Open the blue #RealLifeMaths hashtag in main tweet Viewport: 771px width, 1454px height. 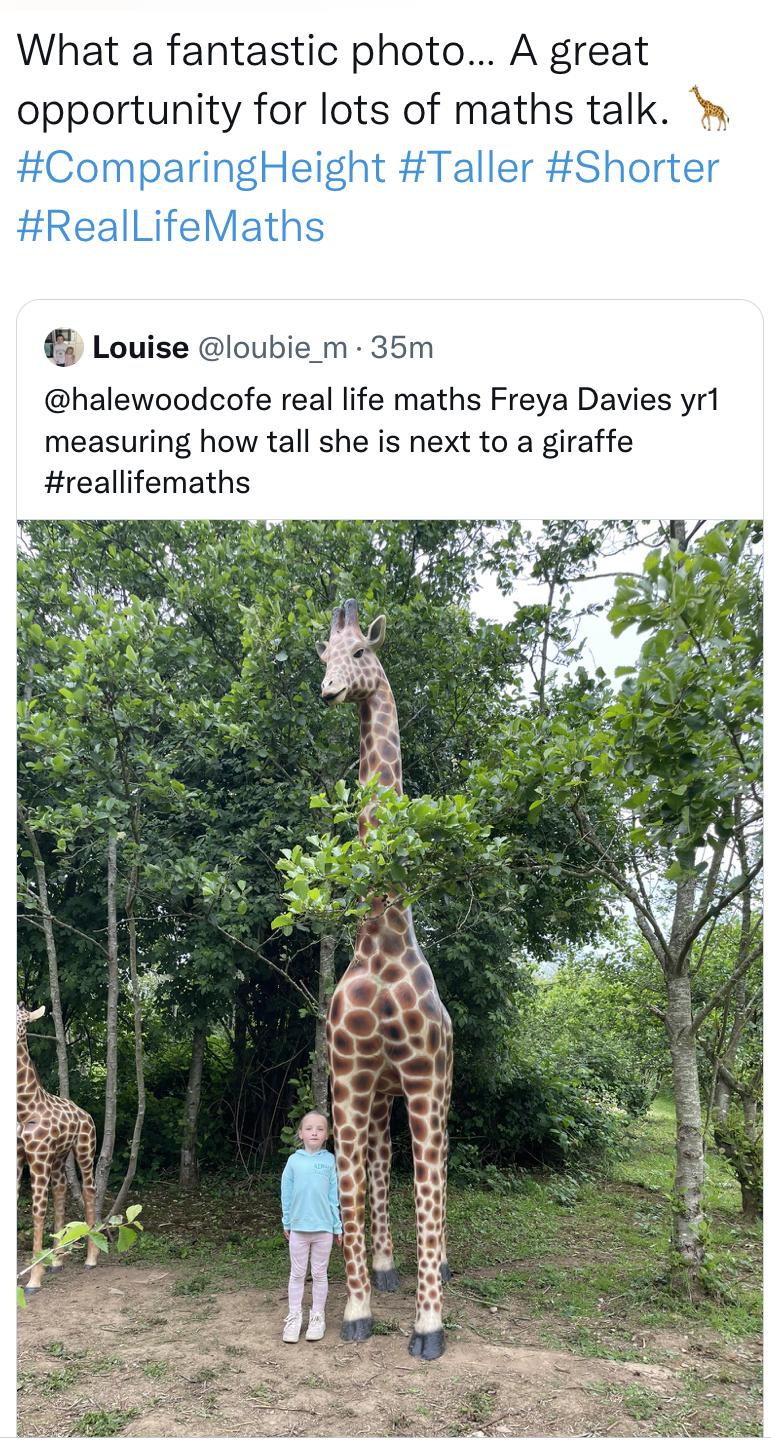point(171,225)
